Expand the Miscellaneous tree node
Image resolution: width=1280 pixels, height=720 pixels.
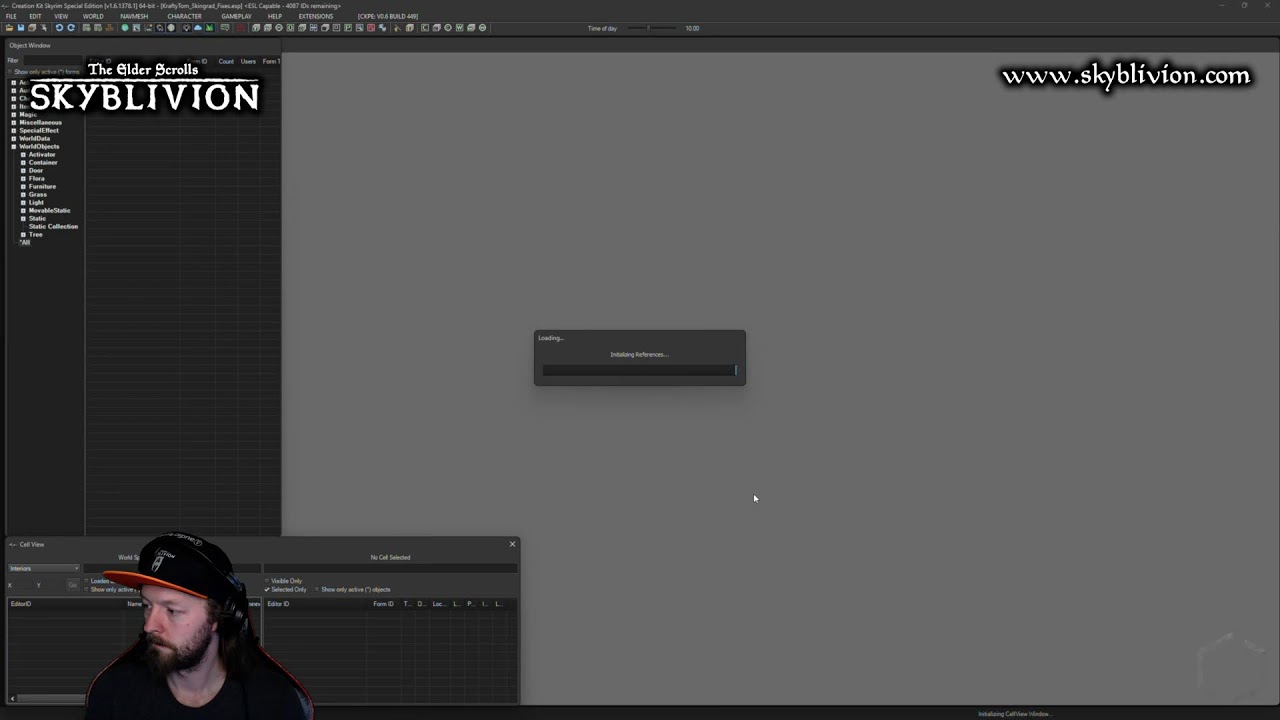(14, 122)
